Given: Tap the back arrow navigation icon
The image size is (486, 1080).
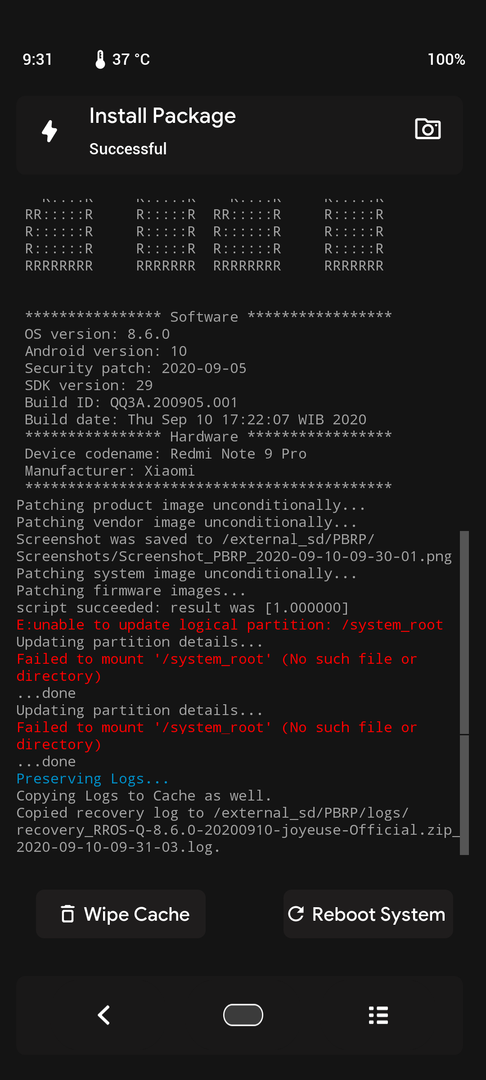Looking at the screenshot, I should pyautogui.click(x=104, y=1015).
